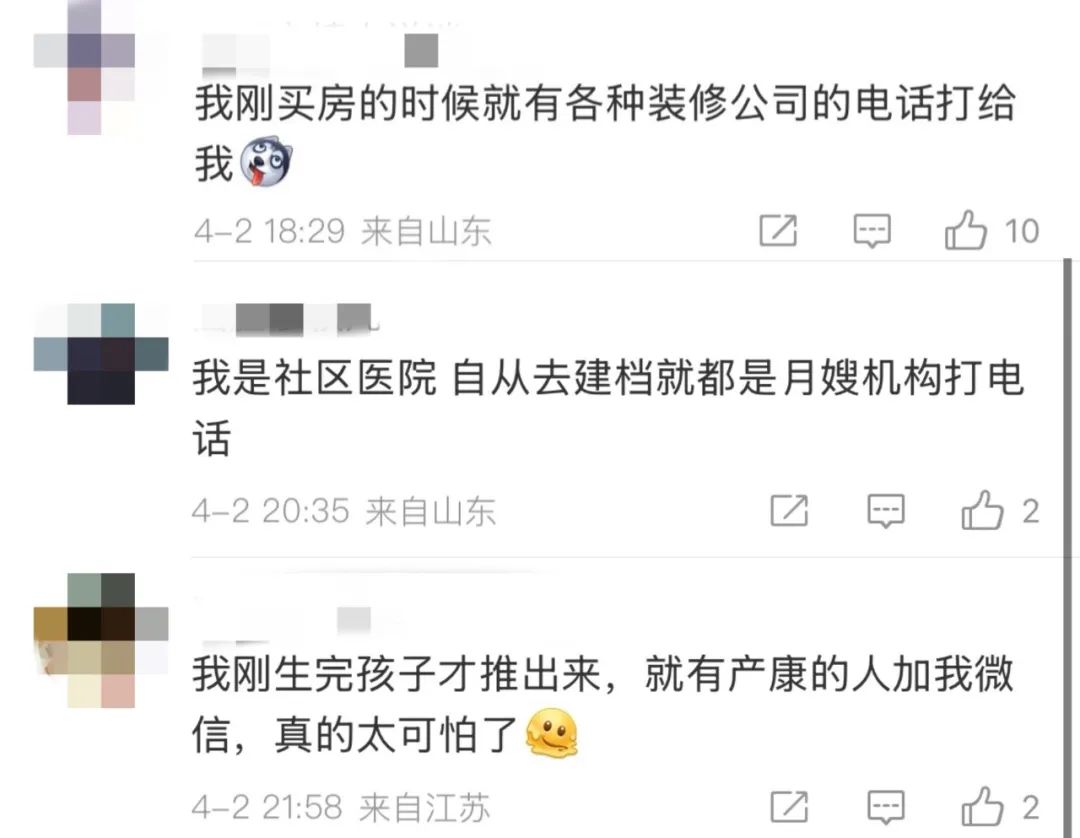Click the husky emoji in first comment

pos(266,162)
